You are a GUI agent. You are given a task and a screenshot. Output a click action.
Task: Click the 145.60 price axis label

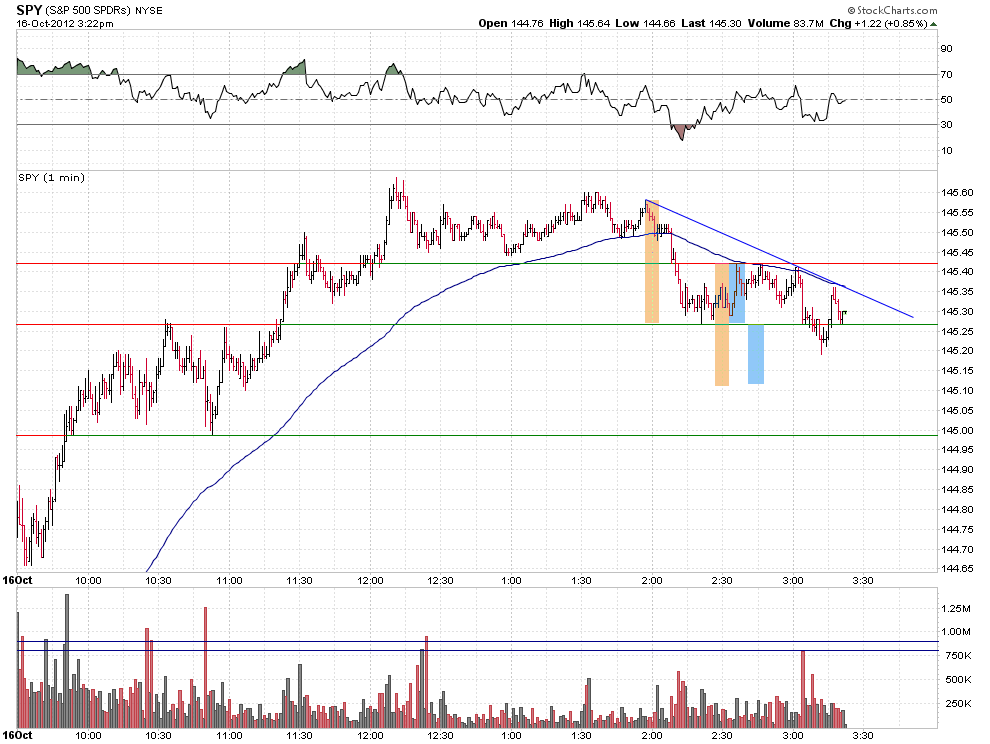click(x=957, y=193)
